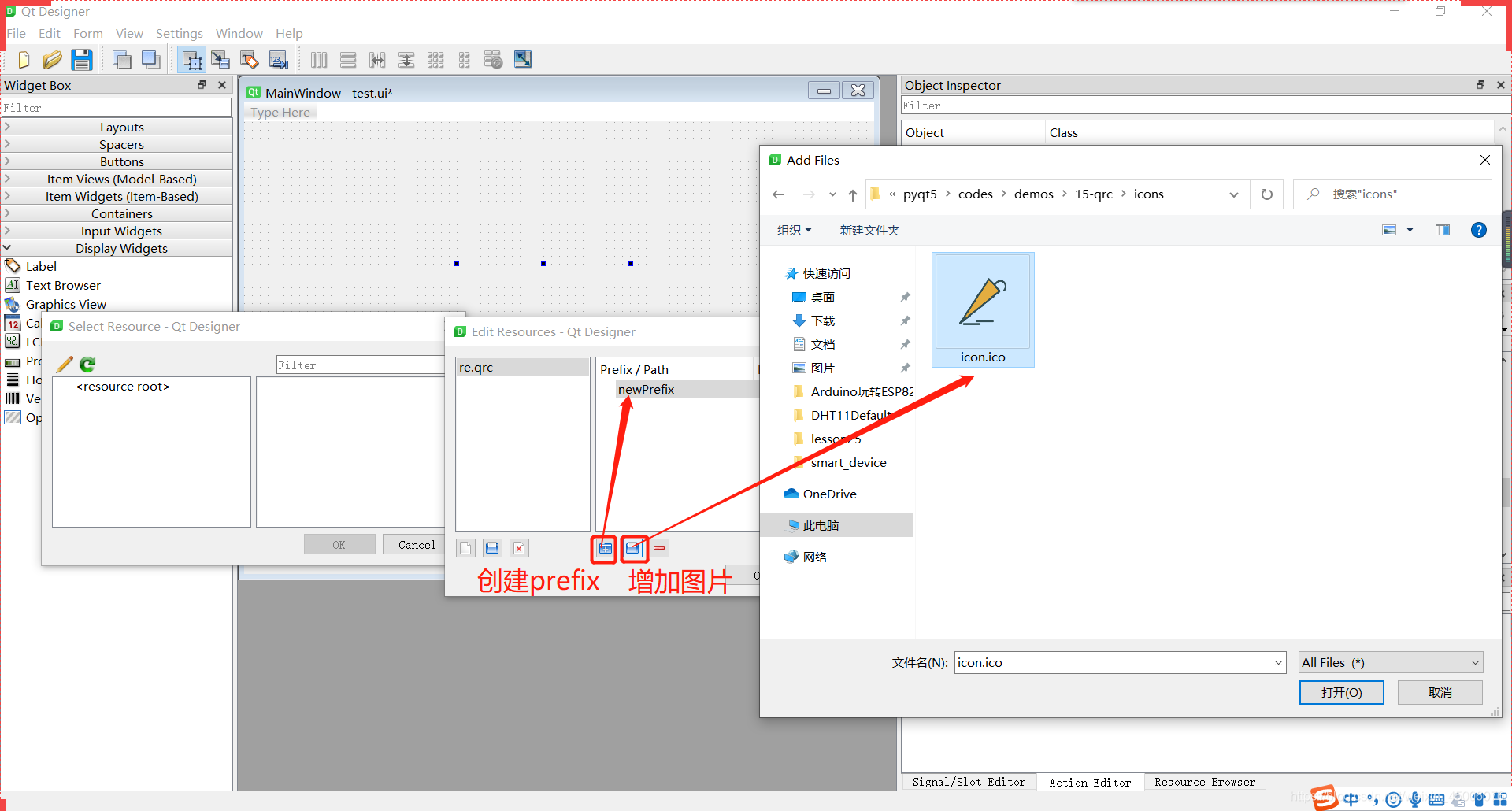
Task: Select resource root tree item
Action: tap(123, 386)
